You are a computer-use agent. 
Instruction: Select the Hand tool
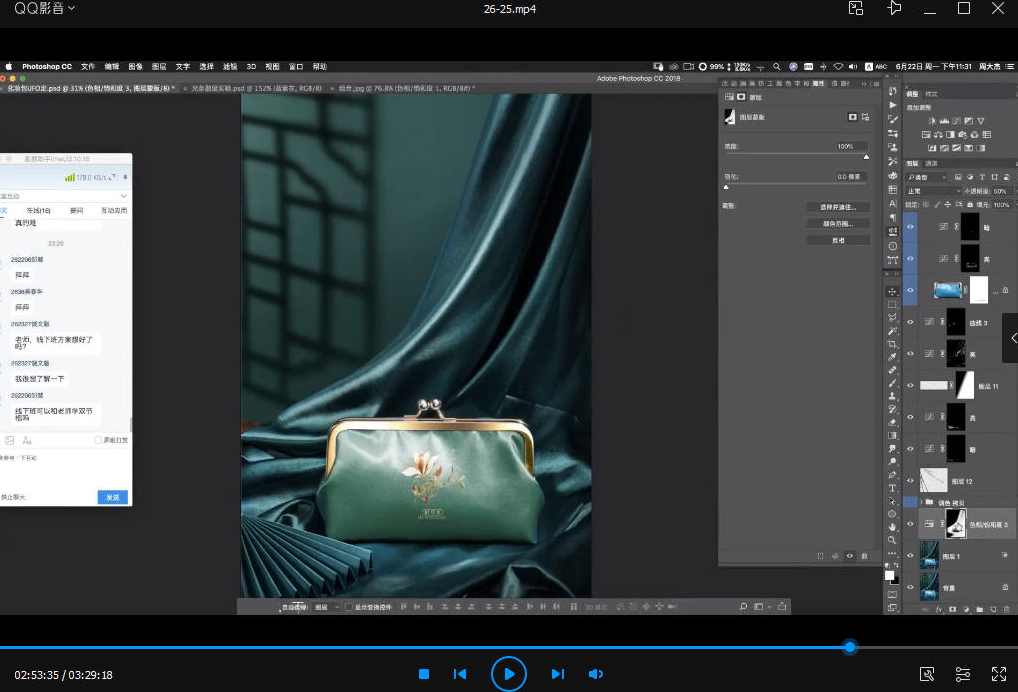pyautogui.click(x=892, y=527)
